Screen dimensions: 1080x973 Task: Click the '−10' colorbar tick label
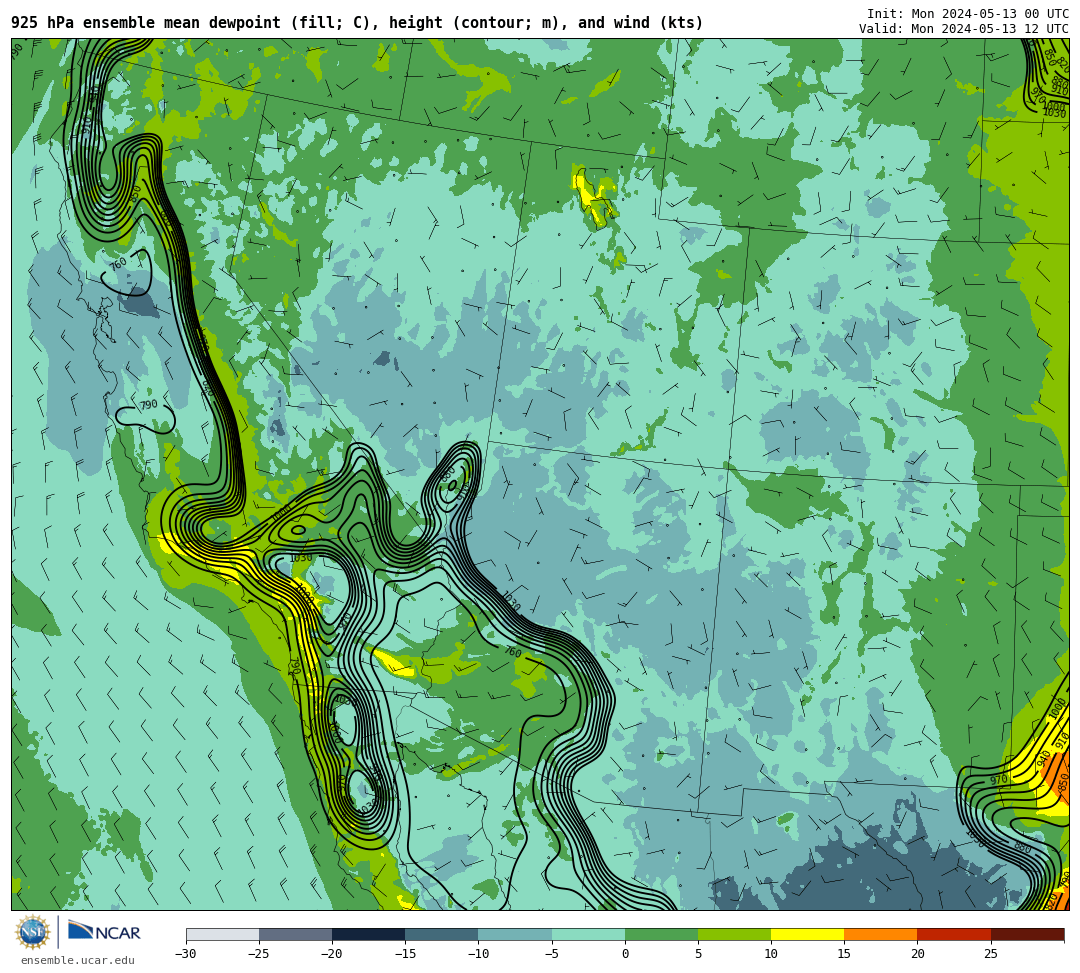478,954
